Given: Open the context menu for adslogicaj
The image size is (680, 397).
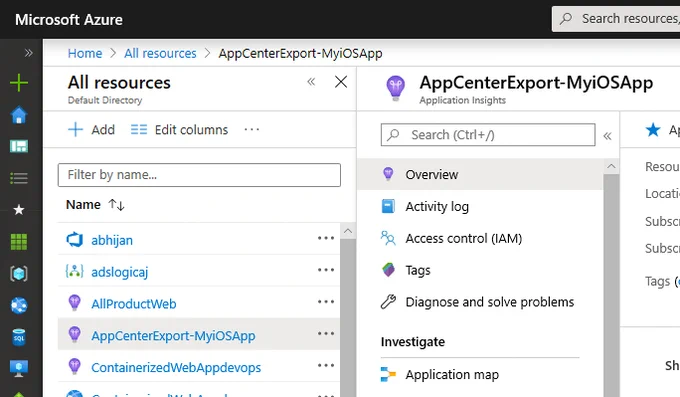Looking at the screenshot, I should click(326, 270).
